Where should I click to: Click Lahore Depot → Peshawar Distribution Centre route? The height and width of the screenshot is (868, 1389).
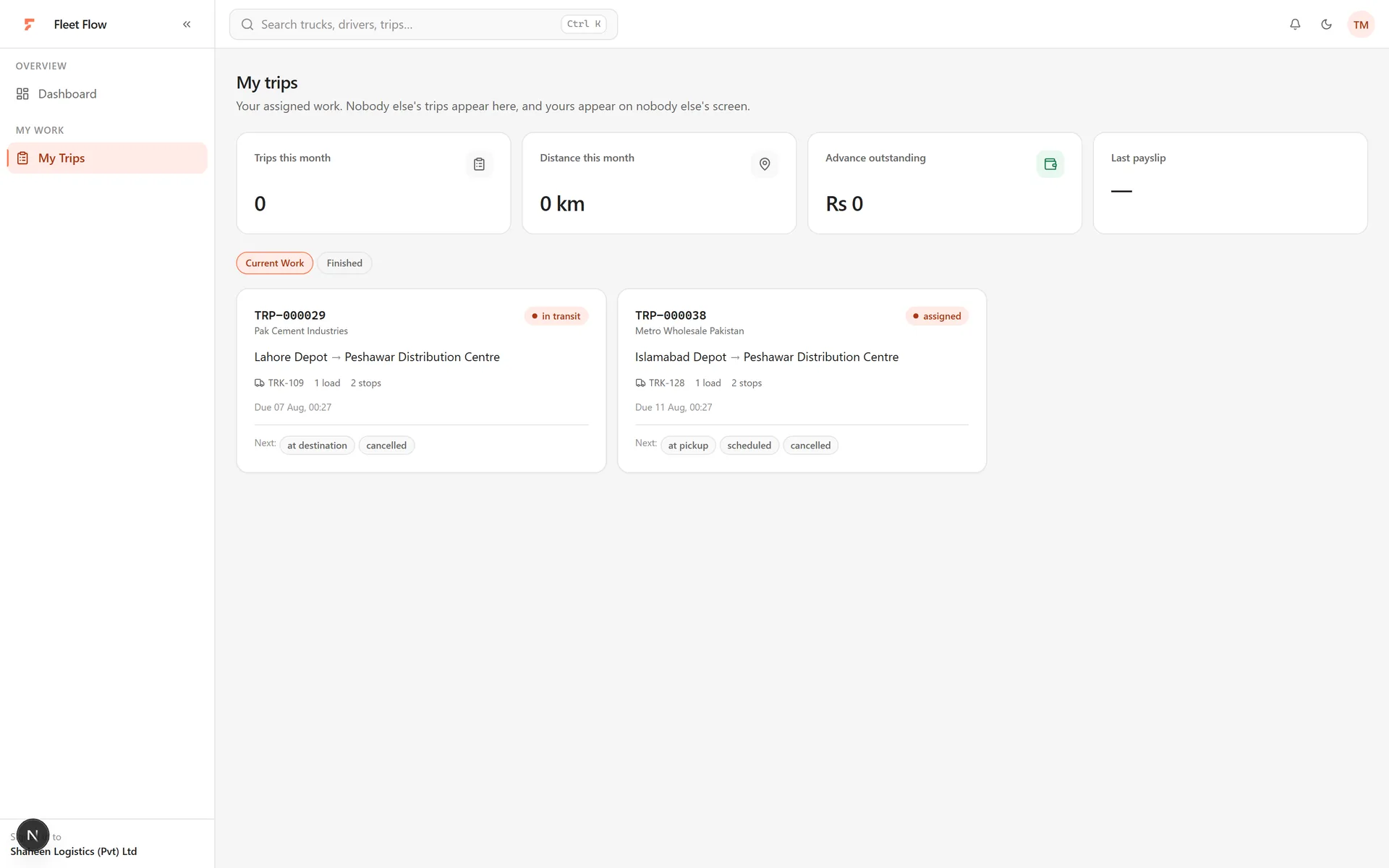(377, 357)
